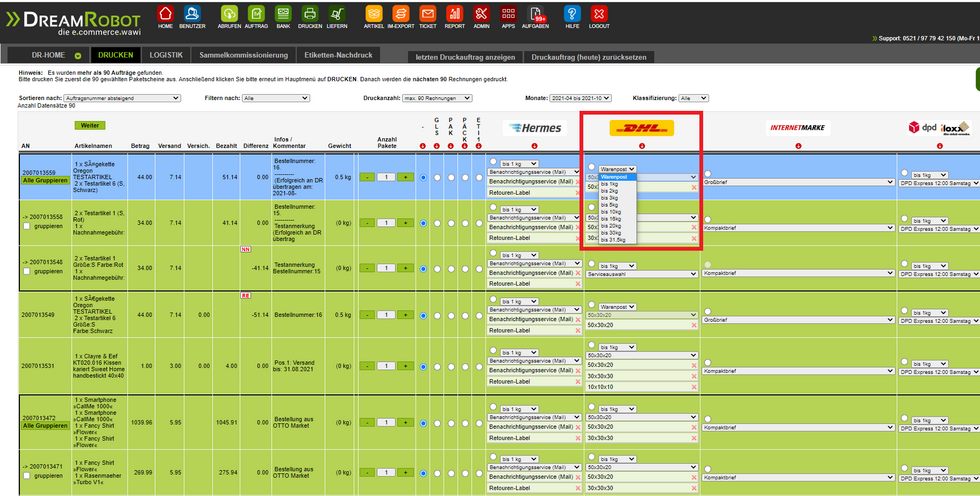This screenshot has width=980, height=496.
Task: Switch to the LOGISTIK tab
Action: pyautogui.click(x=166, y=55)
